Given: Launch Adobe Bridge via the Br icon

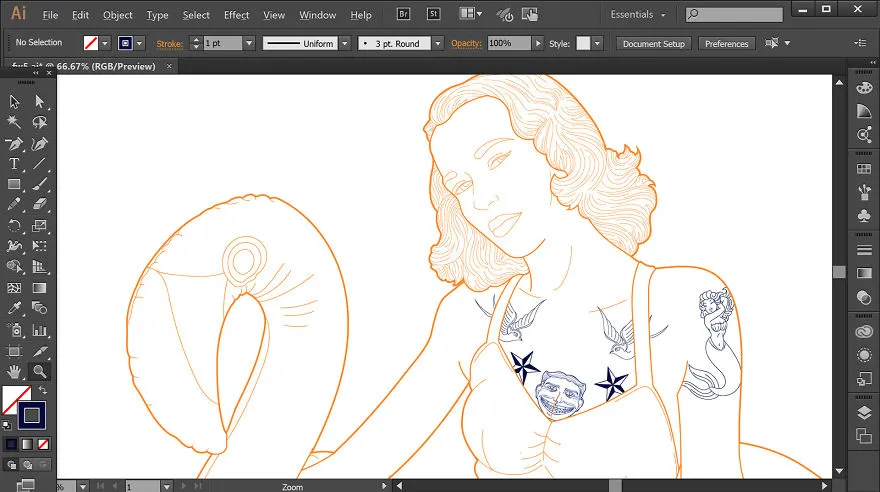Looking at the screenshot, I should click(403, 14).
